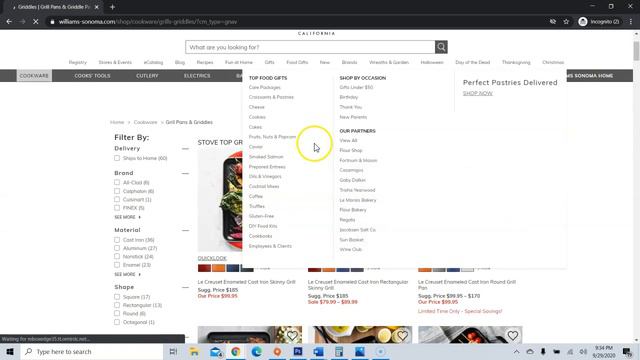Image resolution: width=640 pixels, height=360 pixels.
Task: Click the volume tray icon
Action: tap(583, 351)
